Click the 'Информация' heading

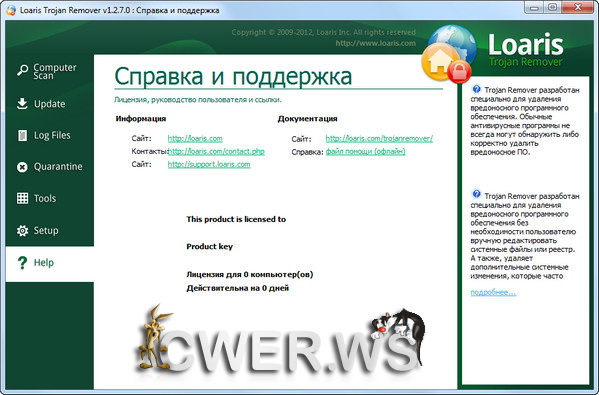[141, 118]
